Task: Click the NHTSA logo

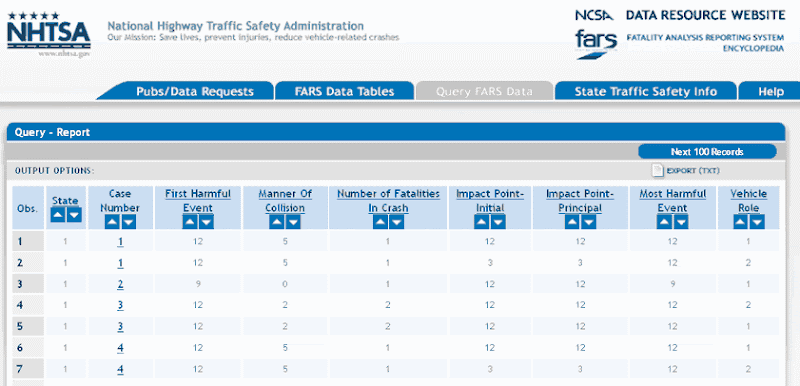Action: 49,34
